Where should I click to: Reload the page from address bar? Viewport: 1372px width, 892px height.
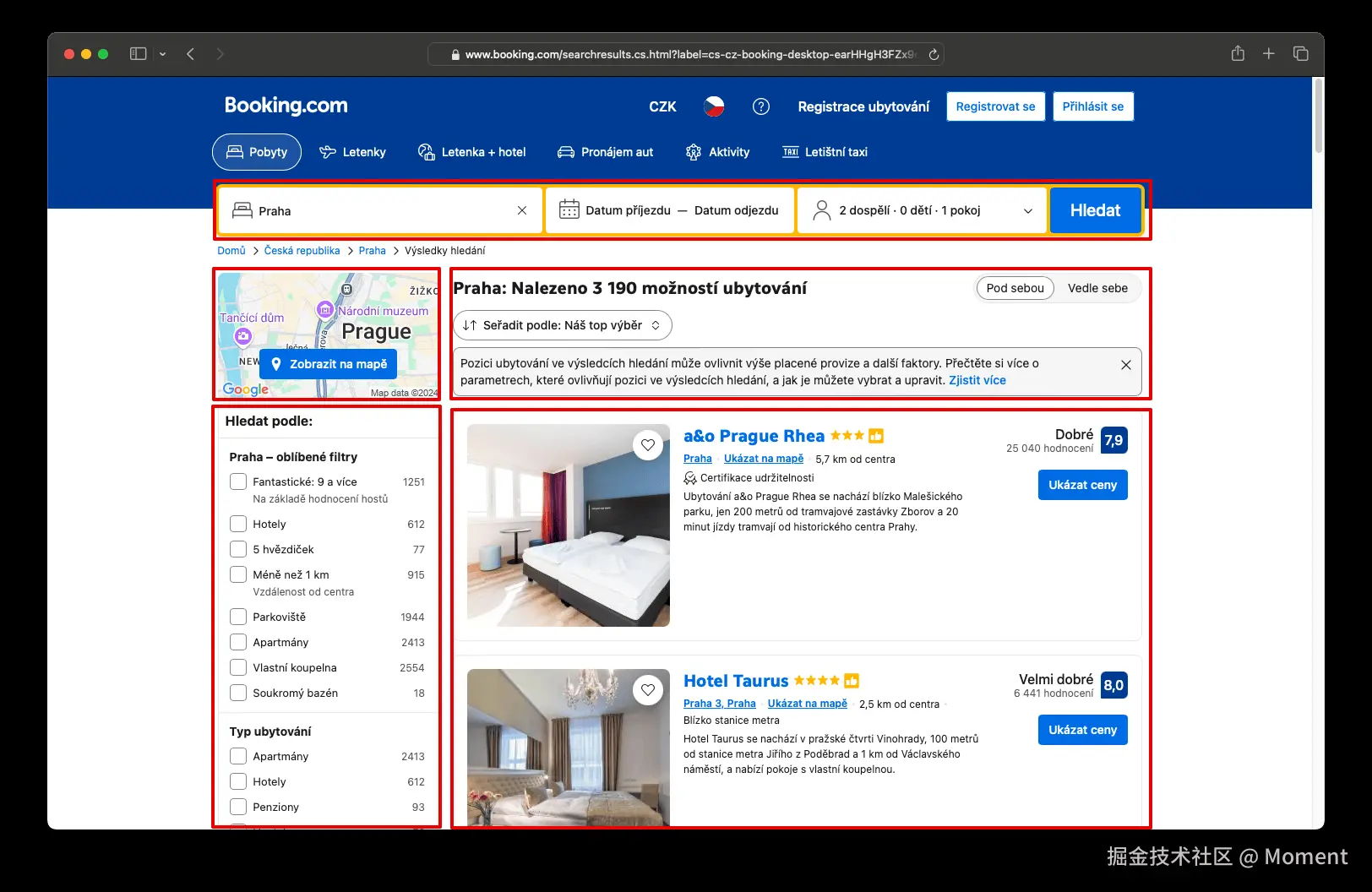[934, 54]
